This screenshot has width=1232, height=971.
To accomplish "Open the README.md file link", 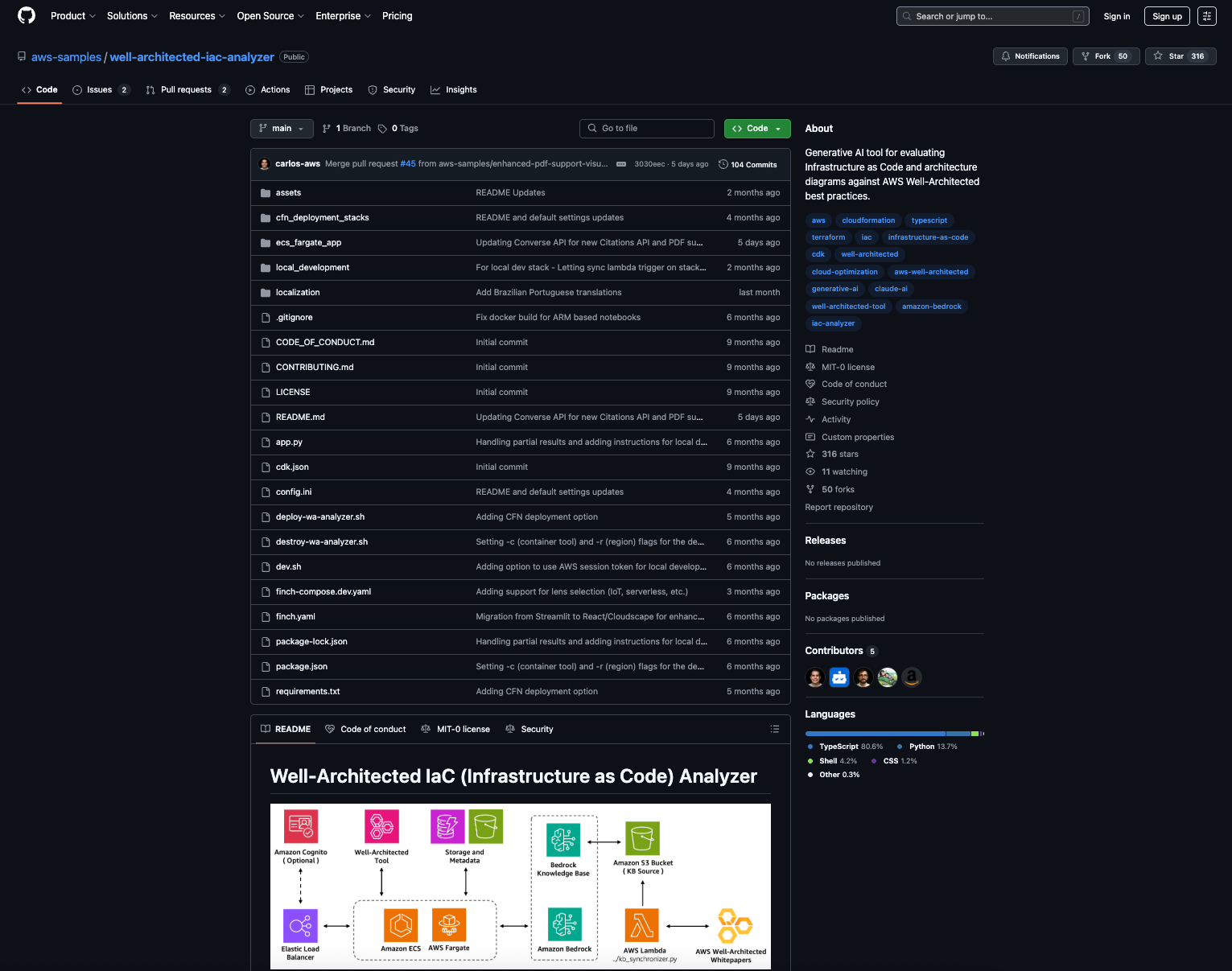I will [x=300, y=418].
